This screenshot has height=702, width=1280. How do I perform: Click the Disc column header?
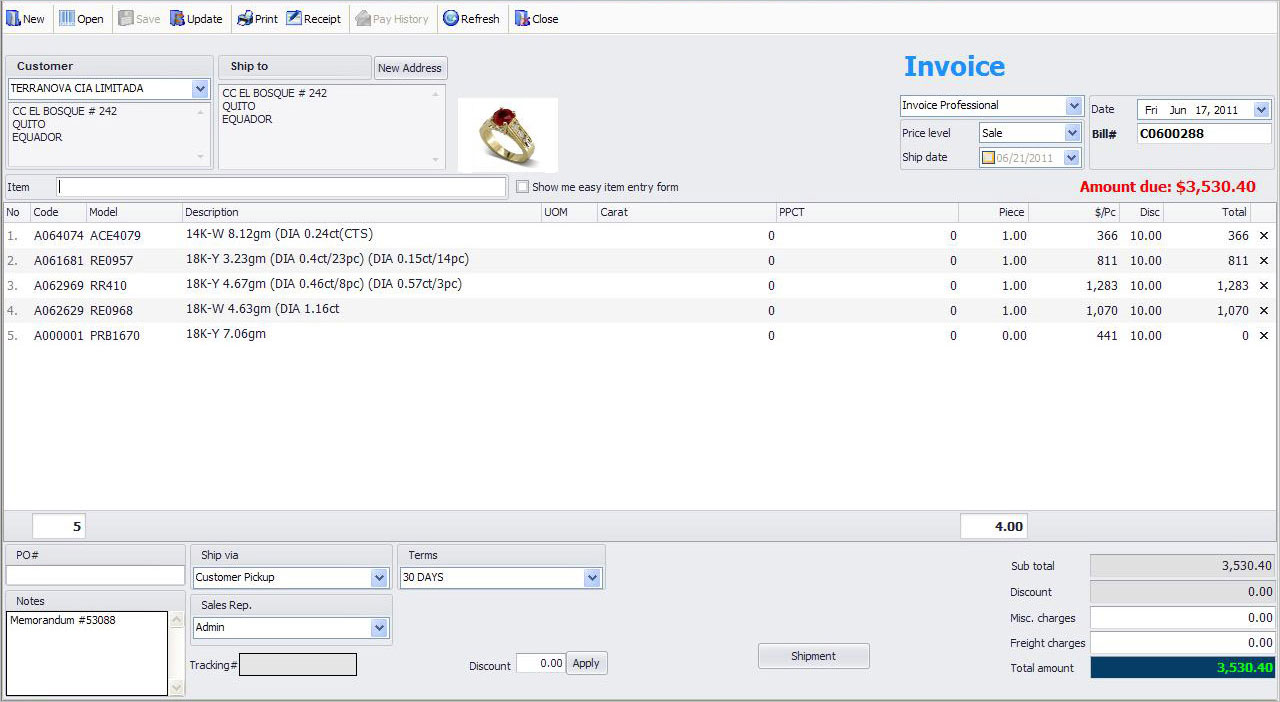1141,212
